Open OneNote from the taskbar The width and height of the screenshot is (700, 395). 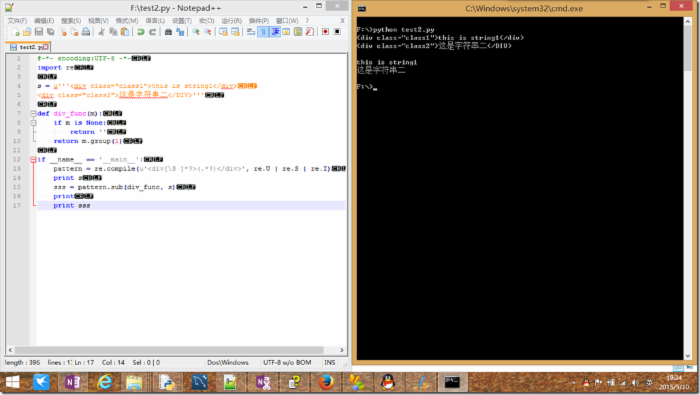pos(72,383)
